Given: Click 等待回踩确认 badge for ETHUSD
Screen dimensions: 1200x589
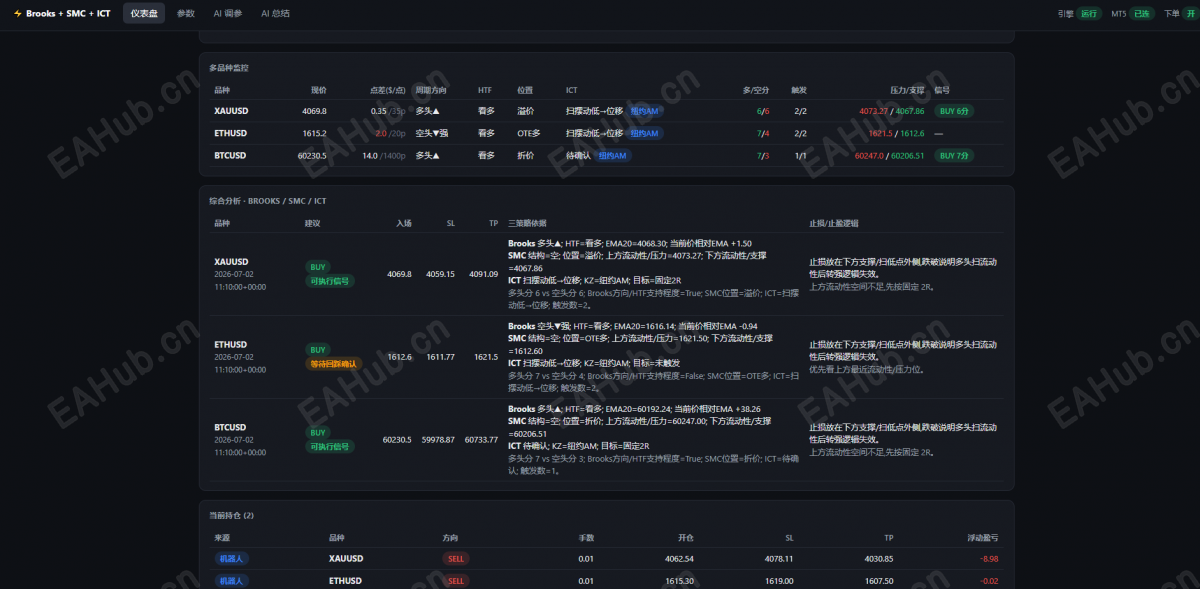Looking at the screenshot, I should [333, 364].
